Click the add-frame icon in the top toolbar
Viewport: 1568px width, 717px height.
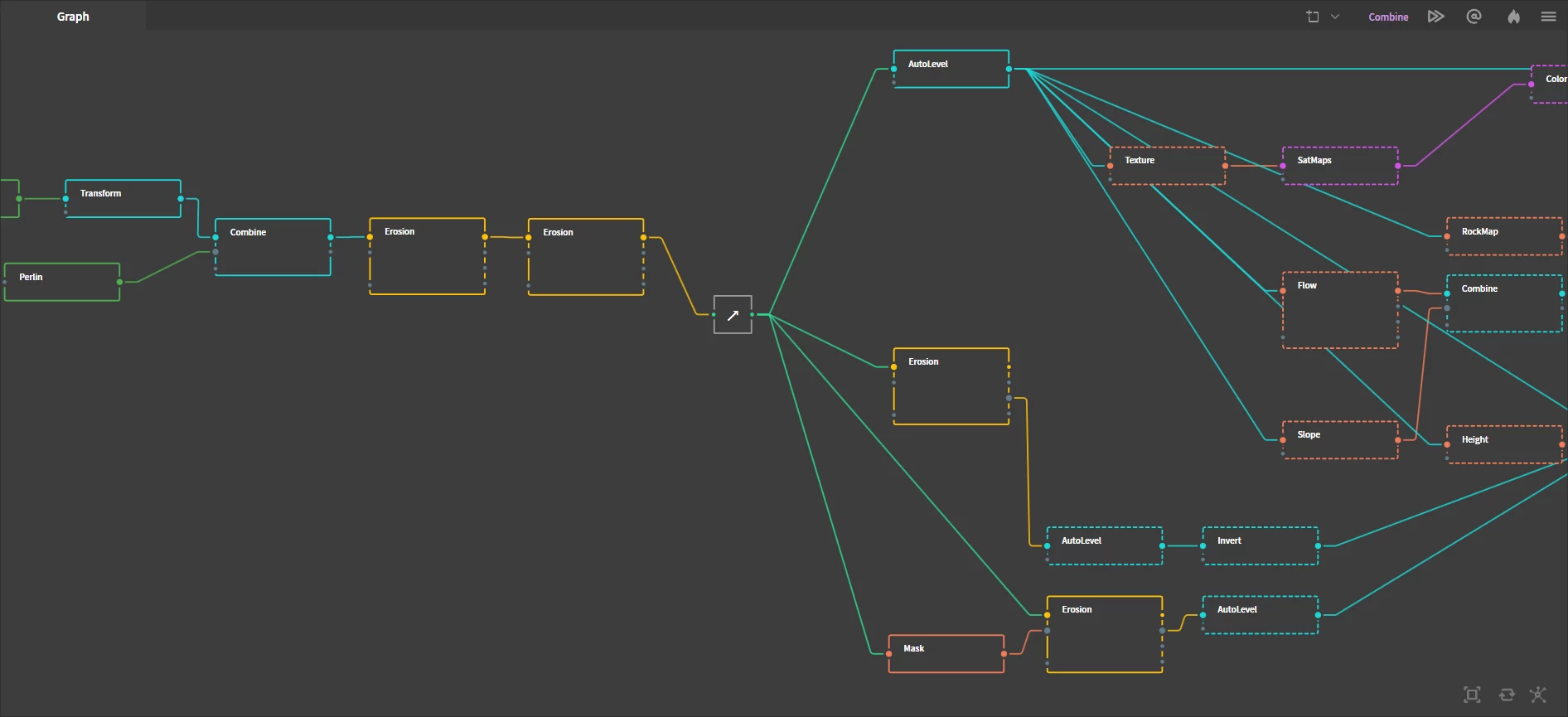point(1313,17)
